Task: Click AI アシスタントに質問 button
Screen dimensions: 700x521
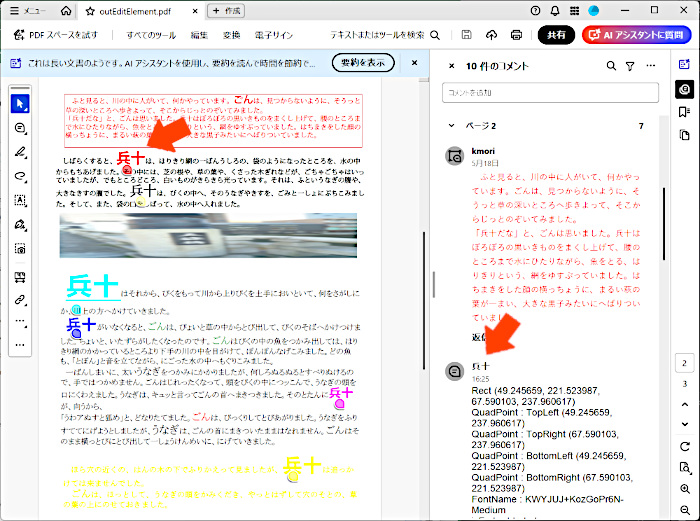Action: [637, 35]
